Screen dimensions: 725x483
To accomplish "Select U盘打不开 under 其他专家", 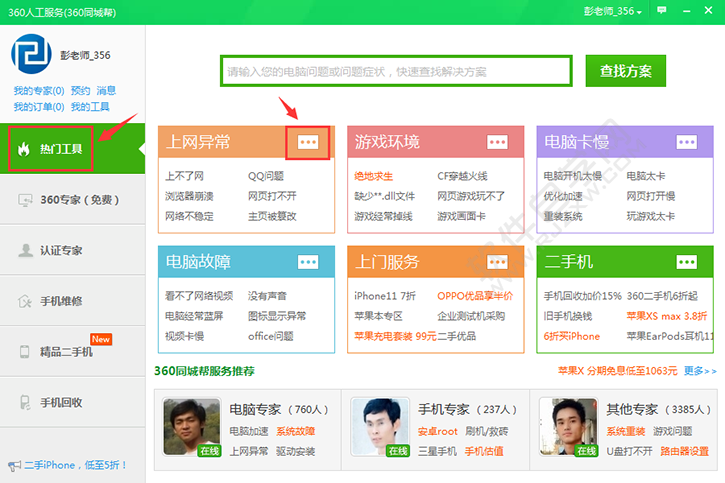I will [629, 451].
